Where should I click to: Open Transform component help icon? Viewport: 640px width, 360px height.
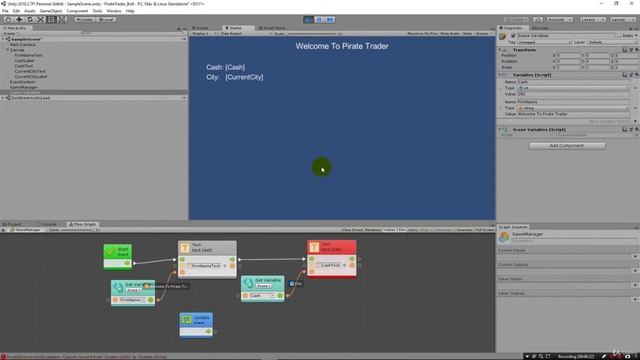click(x=624, y=50)
